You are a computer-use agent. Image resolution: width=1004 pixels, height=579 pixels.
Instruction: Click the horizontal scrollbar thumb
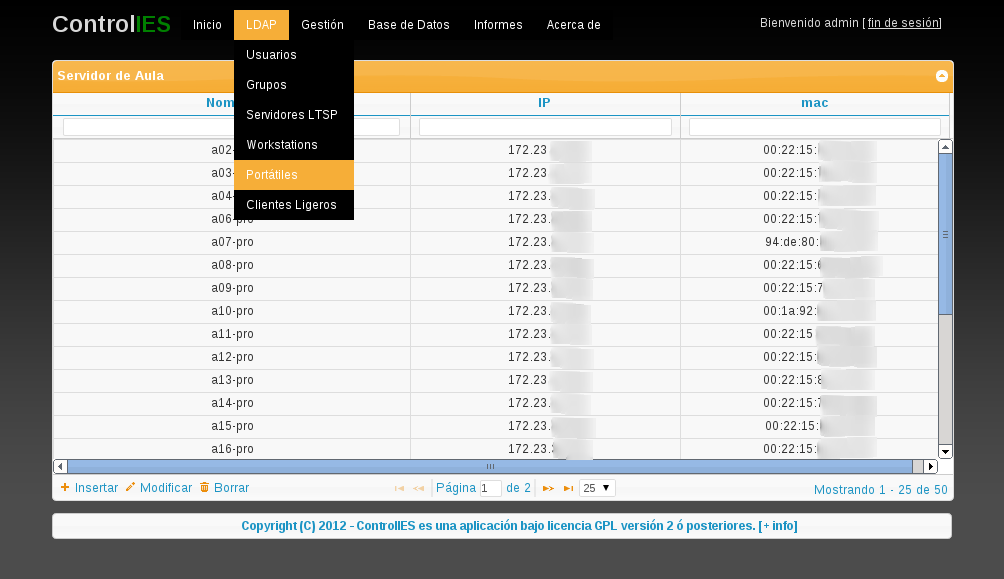pyautogui.click(x=490, y=466)
